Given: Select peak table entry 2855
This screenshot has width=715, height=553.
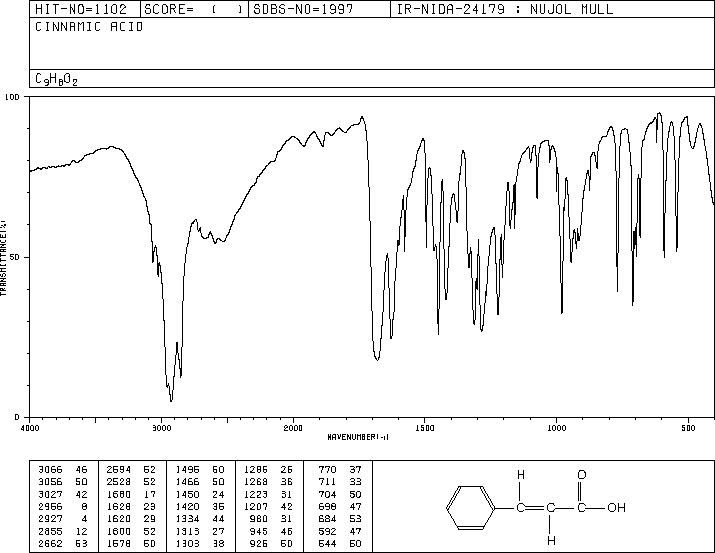Looking at the screenshot, I should (50, 531).
